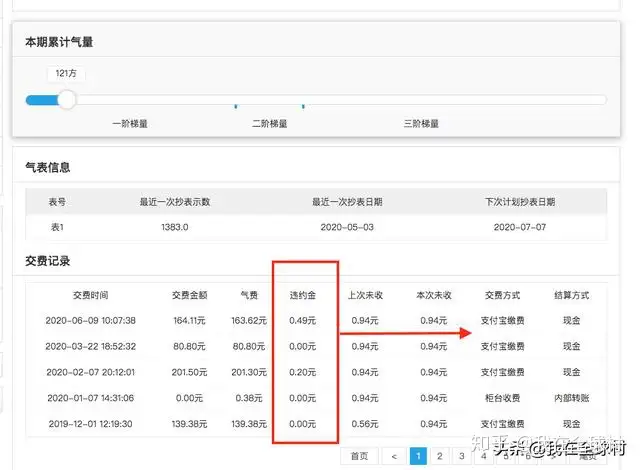The image size is (640, 470).
Task: Click the gas usage slider handle
Action: 67,100
